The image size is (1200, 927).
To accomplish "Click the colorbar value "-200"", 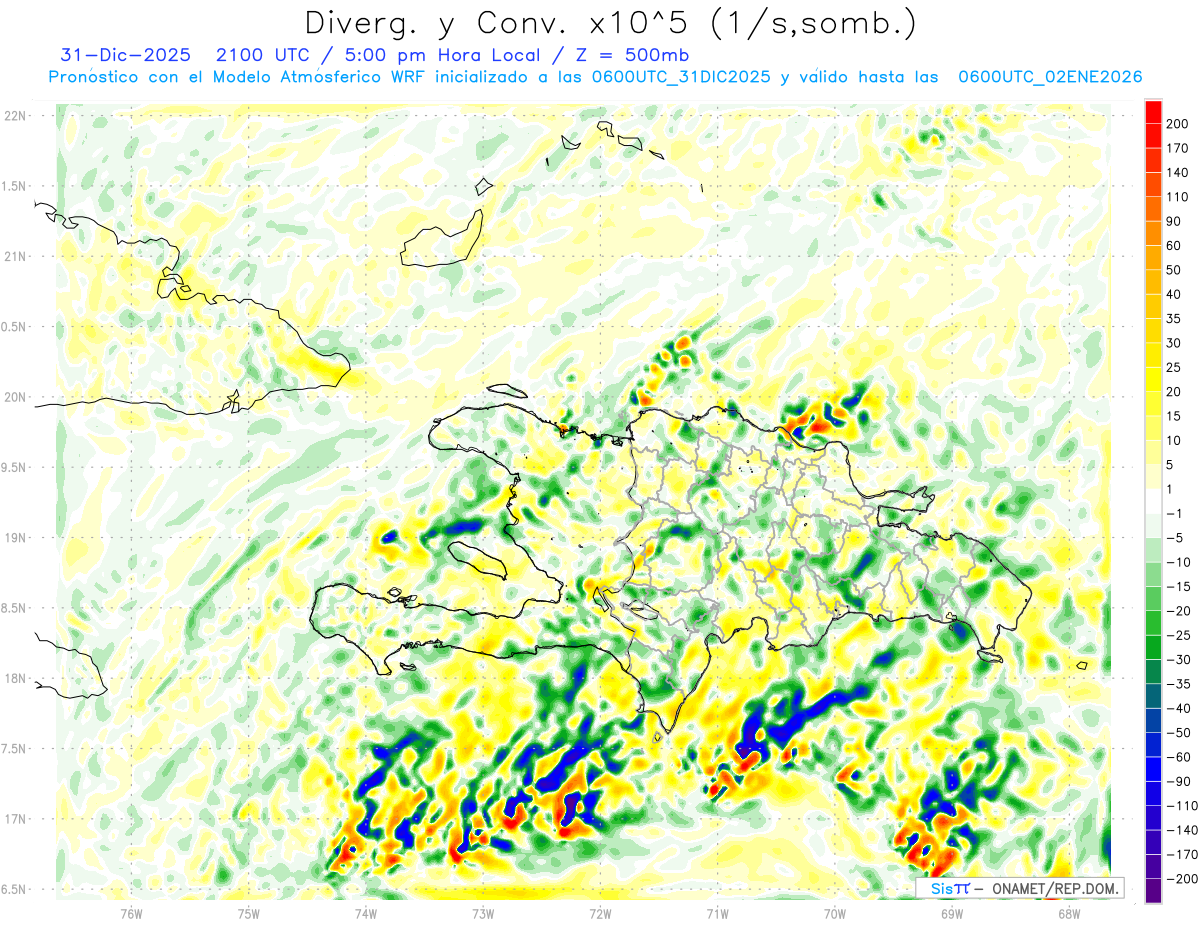I will [x=1180, y=879].
